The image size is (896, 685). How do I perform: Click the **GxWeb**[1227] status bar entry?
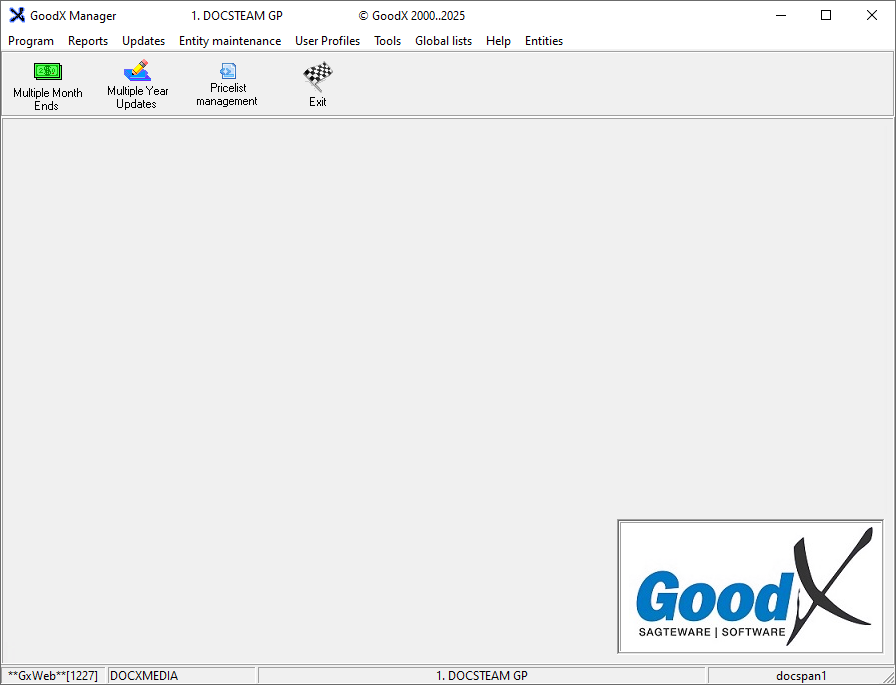tap(53, 676)
